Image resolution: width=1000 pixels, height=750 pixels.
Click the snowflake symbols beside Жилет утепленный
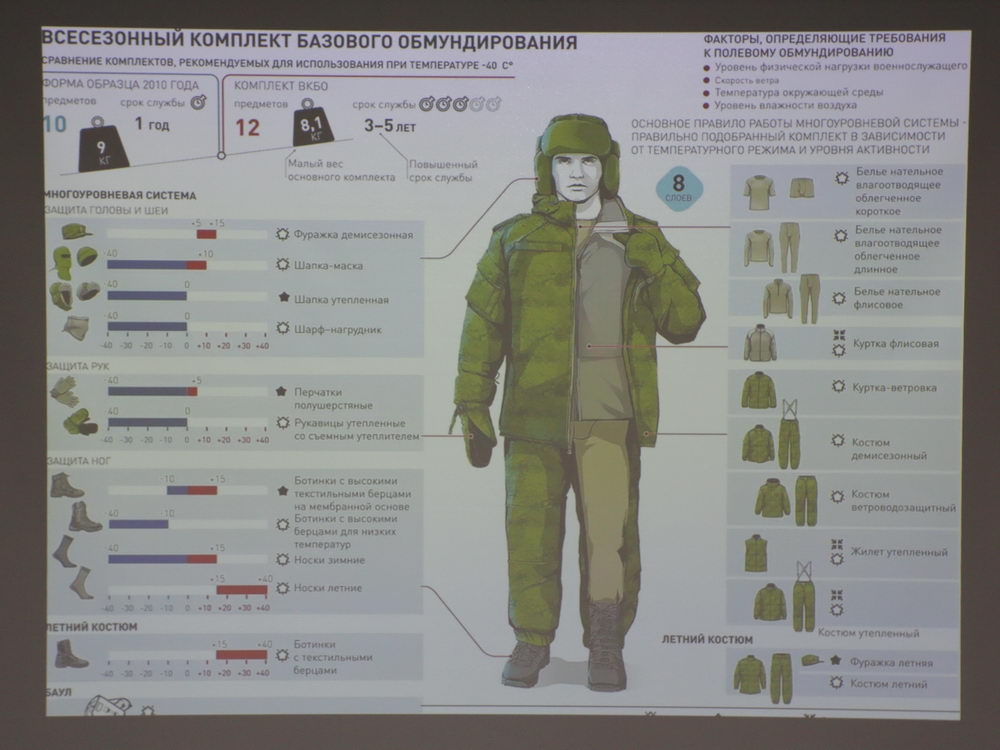pos(837,551)
